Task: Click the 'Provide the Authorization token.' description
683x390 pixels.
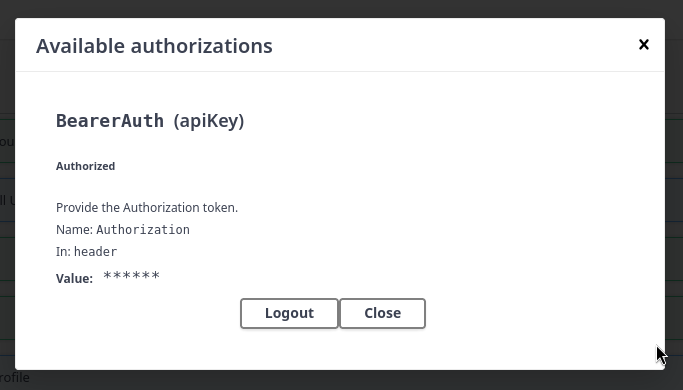Action: [x=147, y=207]
